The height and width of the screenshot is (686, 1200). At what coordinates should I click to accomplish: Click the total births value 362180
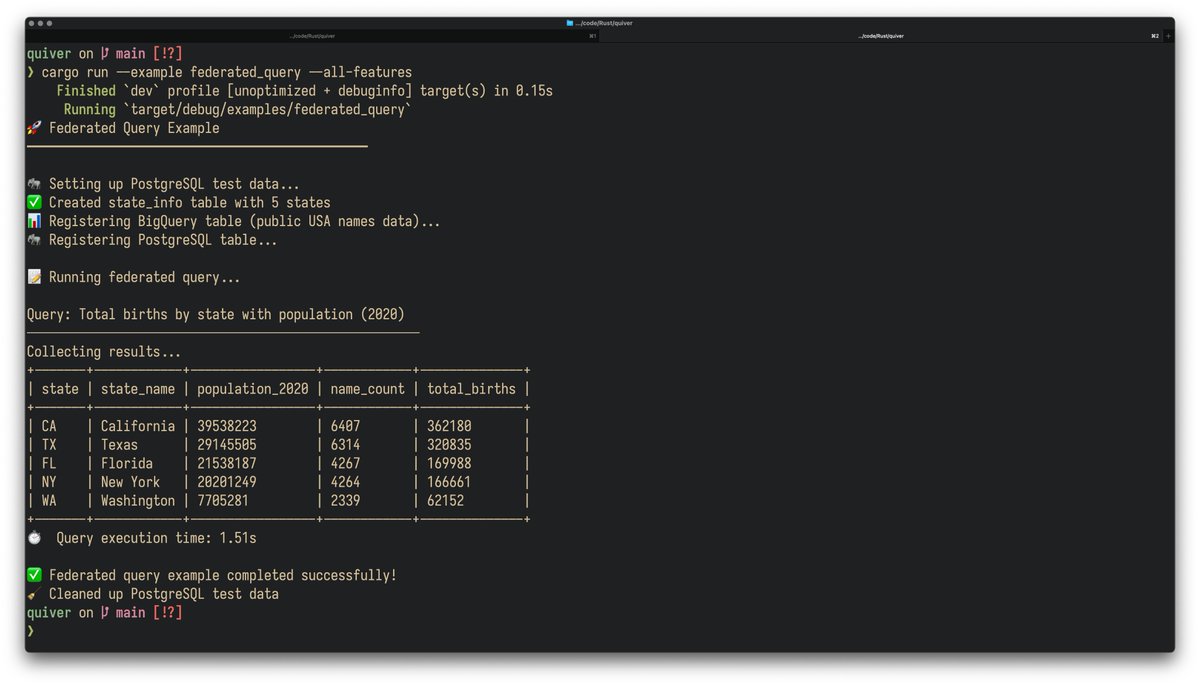point(449,426)
